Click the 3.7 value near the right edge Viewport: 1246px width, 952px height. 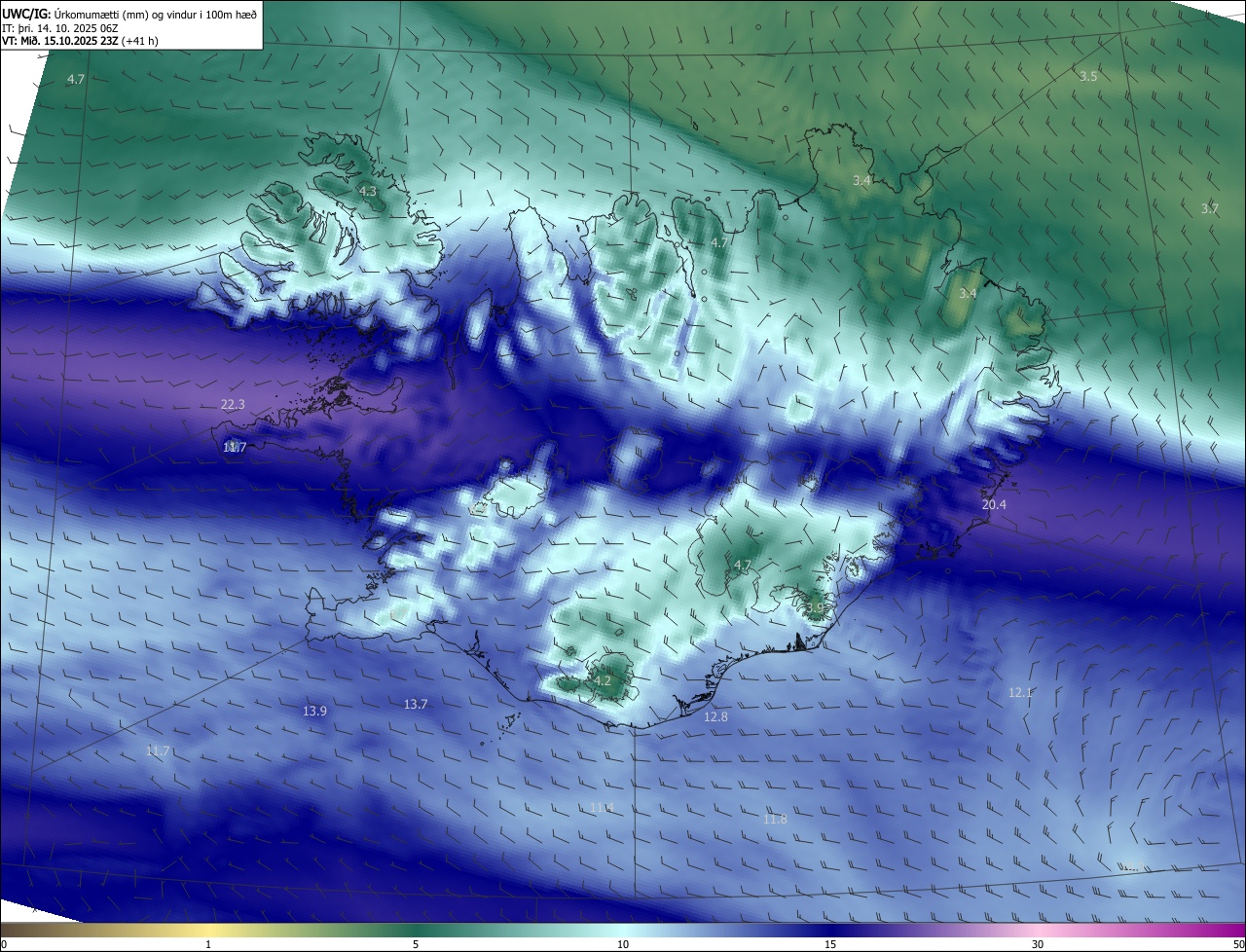[x=1209, y=208]
